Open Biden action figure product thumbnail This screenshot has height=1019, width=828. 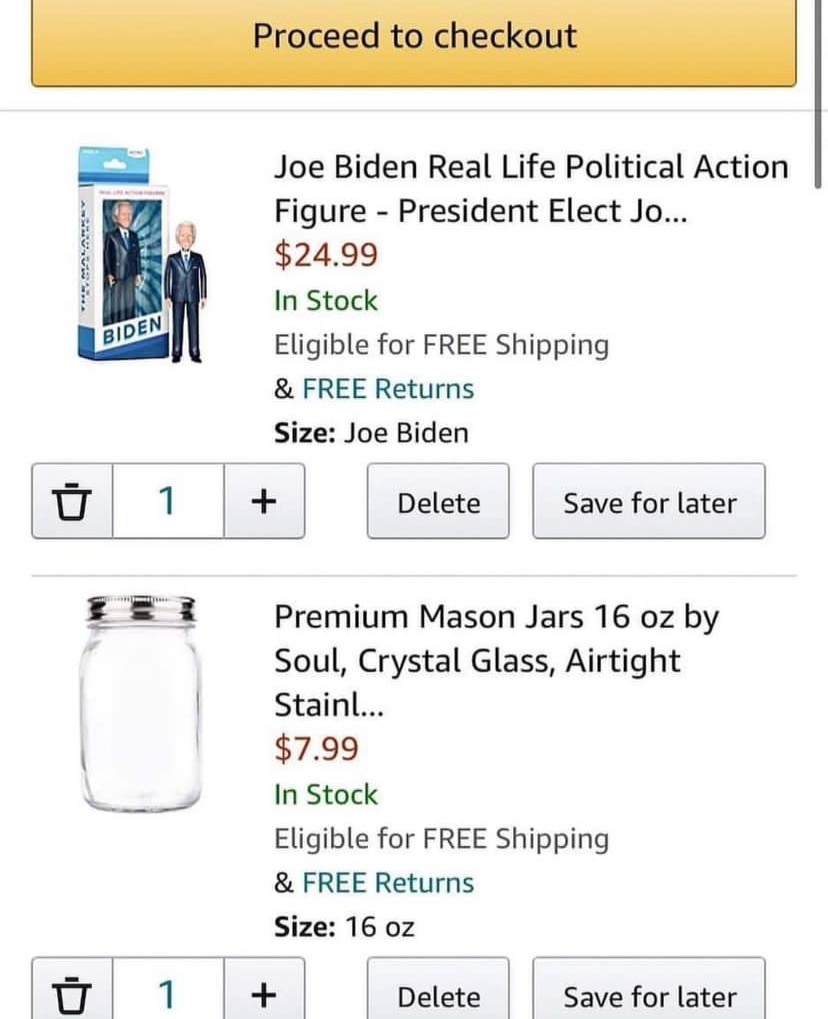point(142,255)
